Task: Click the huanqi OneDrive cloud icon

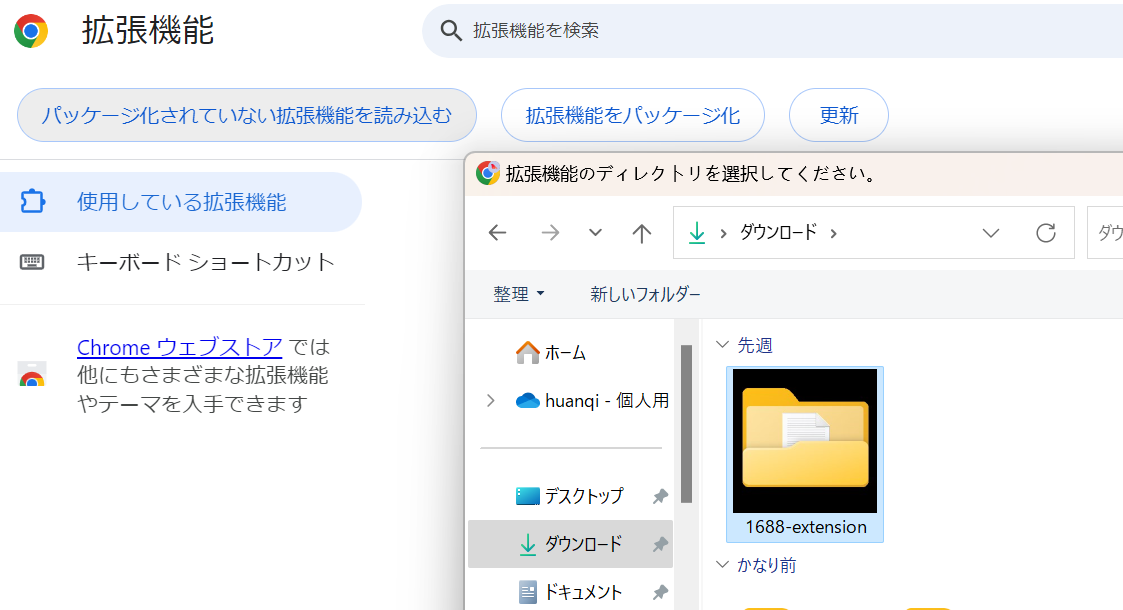Action: point(527,400)
